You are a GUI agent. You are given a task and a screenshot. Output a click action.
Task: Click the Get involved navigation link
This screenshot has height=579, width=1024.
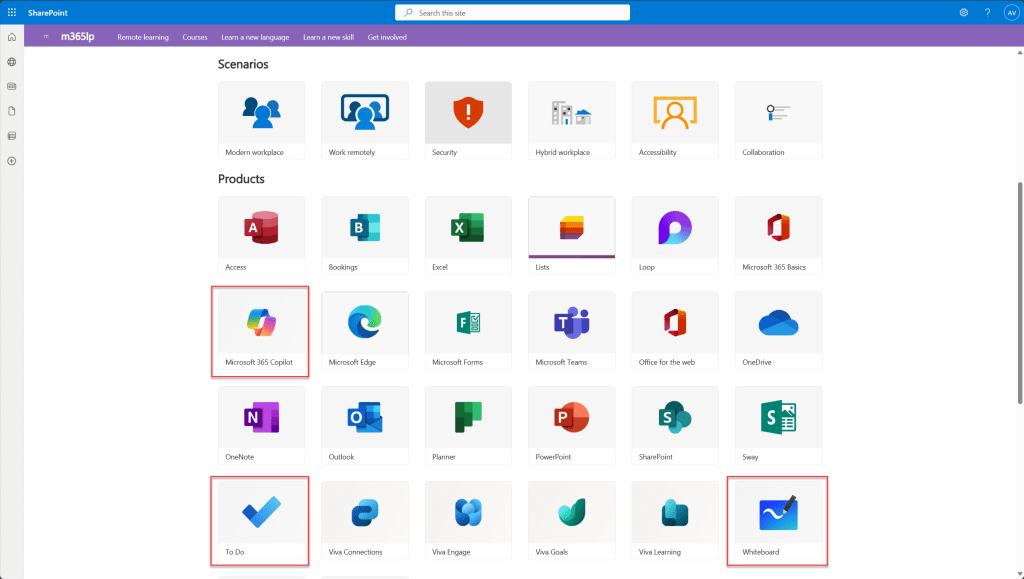point(387,37)
